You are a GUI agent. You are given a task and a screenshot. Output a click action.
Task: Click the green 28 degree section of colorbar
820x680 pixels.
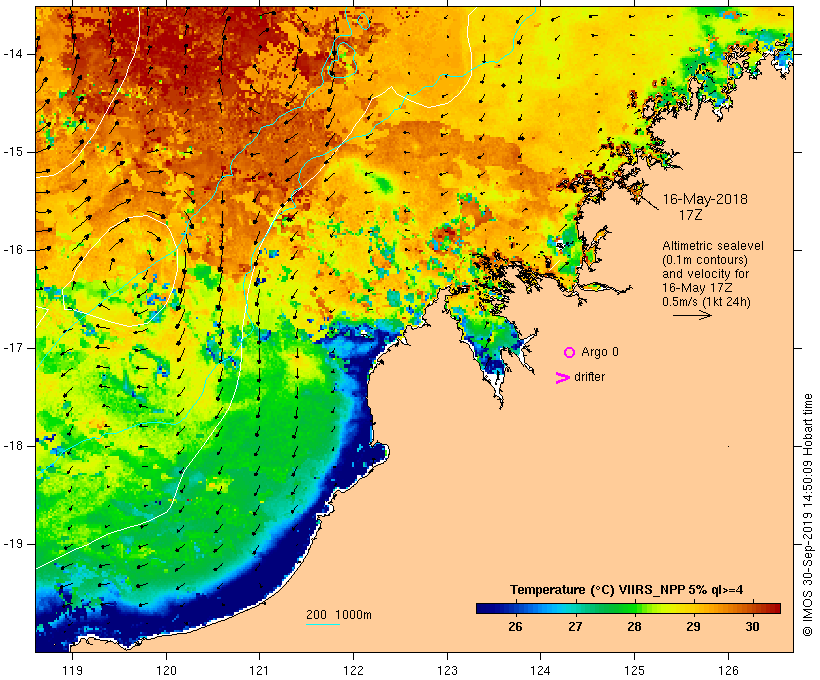coord(634,608)
